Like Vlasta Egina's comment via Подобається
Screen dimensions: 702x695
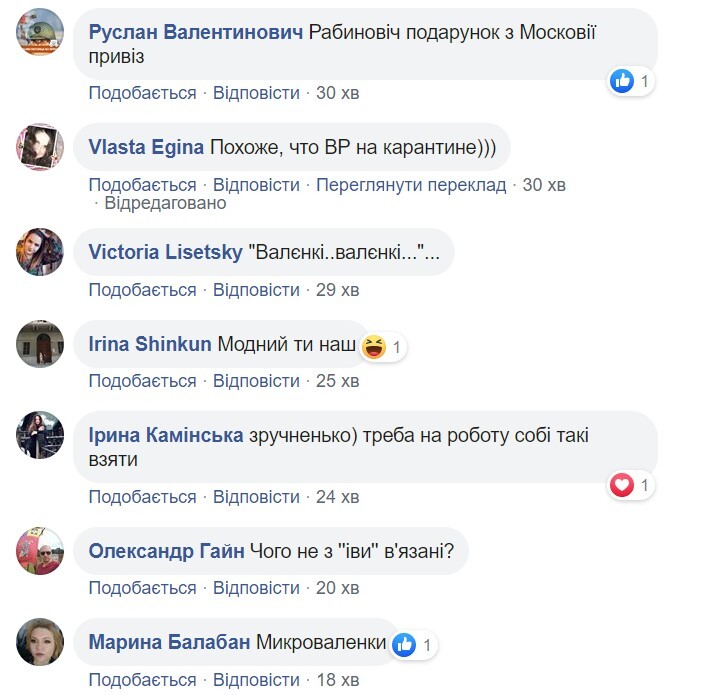[142, 185]
